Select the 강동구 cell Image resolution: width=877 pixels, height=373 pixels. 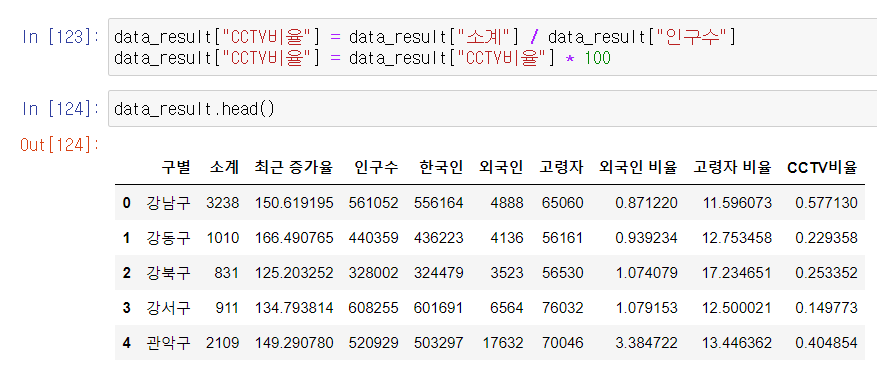click(x=168, y=238)
